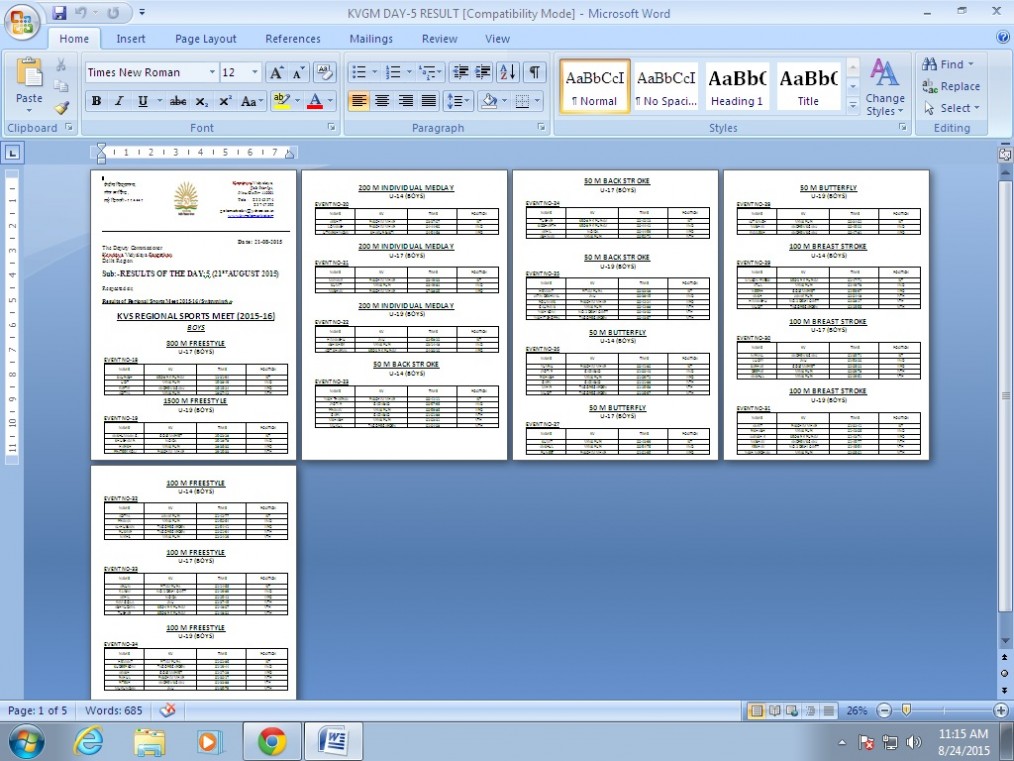Expand the font size dropdown
Image resolution: width=1014 pixels, height=761 pixels.
pyautogui.click(x=254, y=73)
